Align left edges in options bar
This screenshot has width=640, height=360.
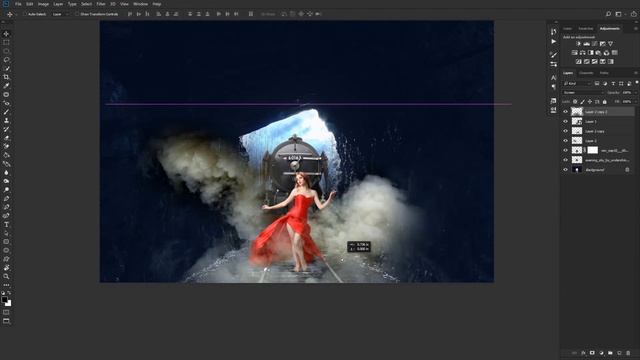pyautogui.click(x=159, y=14)
